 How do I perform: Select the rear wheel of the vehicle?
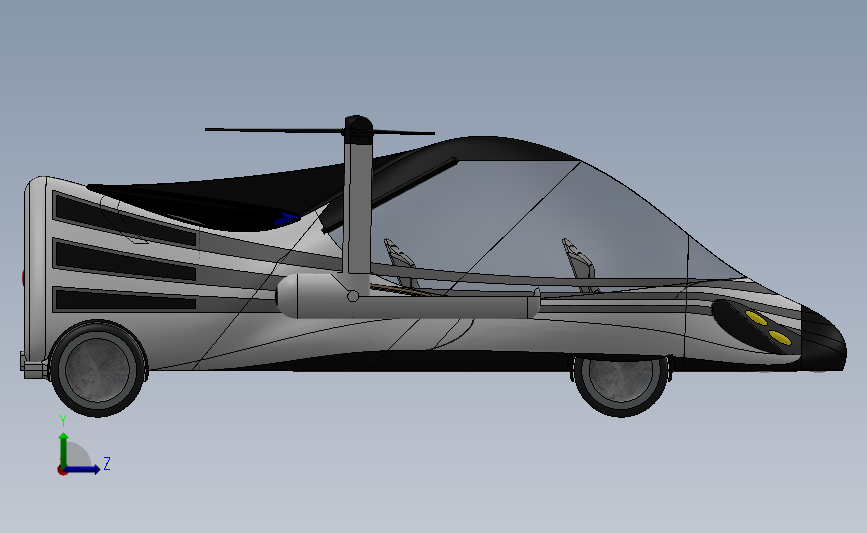[x=97, y=368]
